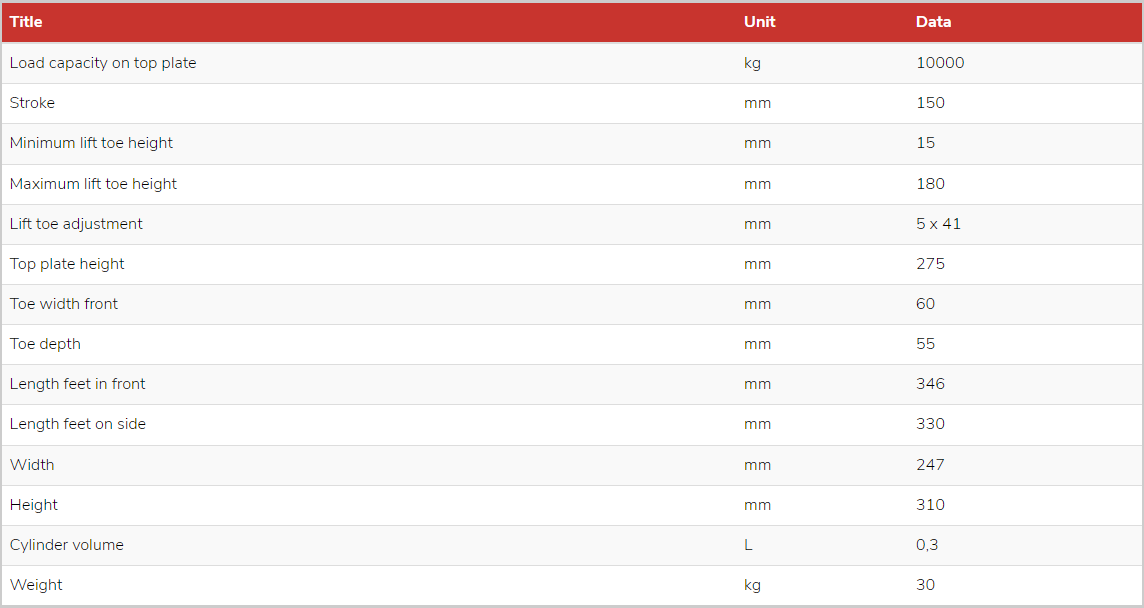This screenshot has width=1144, height=608.
Task: Click the Minimum lift toe height label
Action: pyautogui.click(x=91, y=143)
